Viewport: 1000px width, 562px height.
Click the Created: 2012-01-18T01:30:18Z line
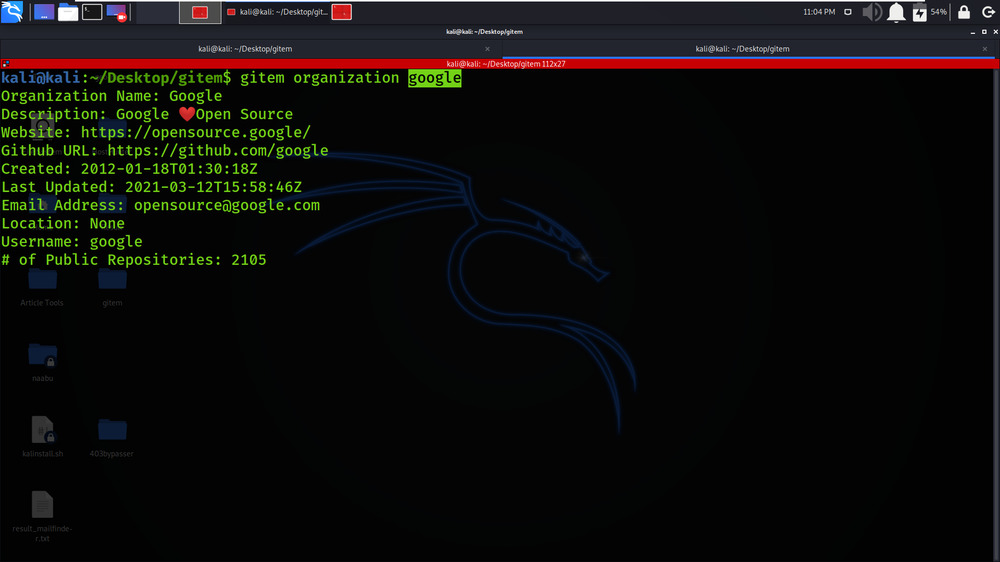click(129, 169)
